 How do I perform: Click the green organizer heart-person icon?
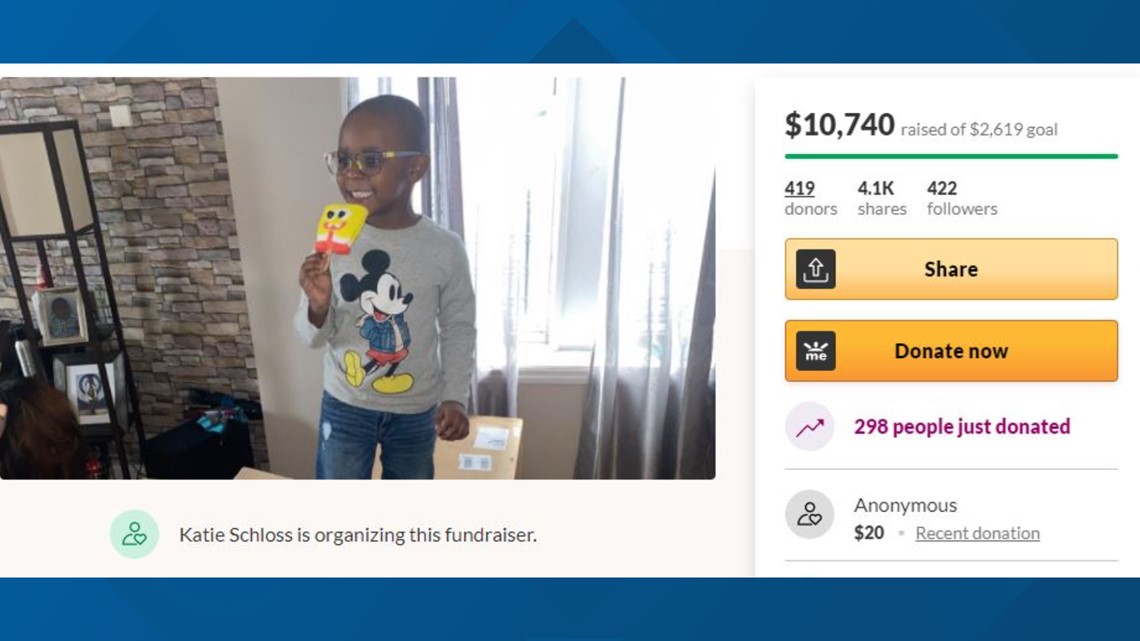(135, 534)
